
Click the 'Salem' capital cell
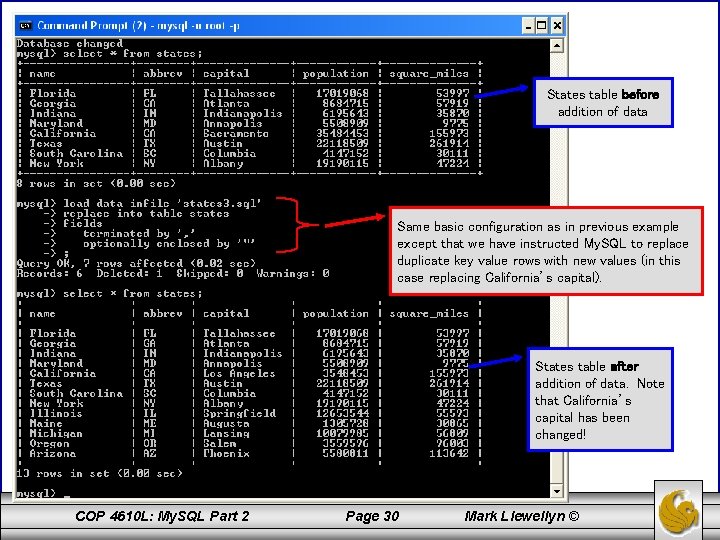click(x=219, y=444)
